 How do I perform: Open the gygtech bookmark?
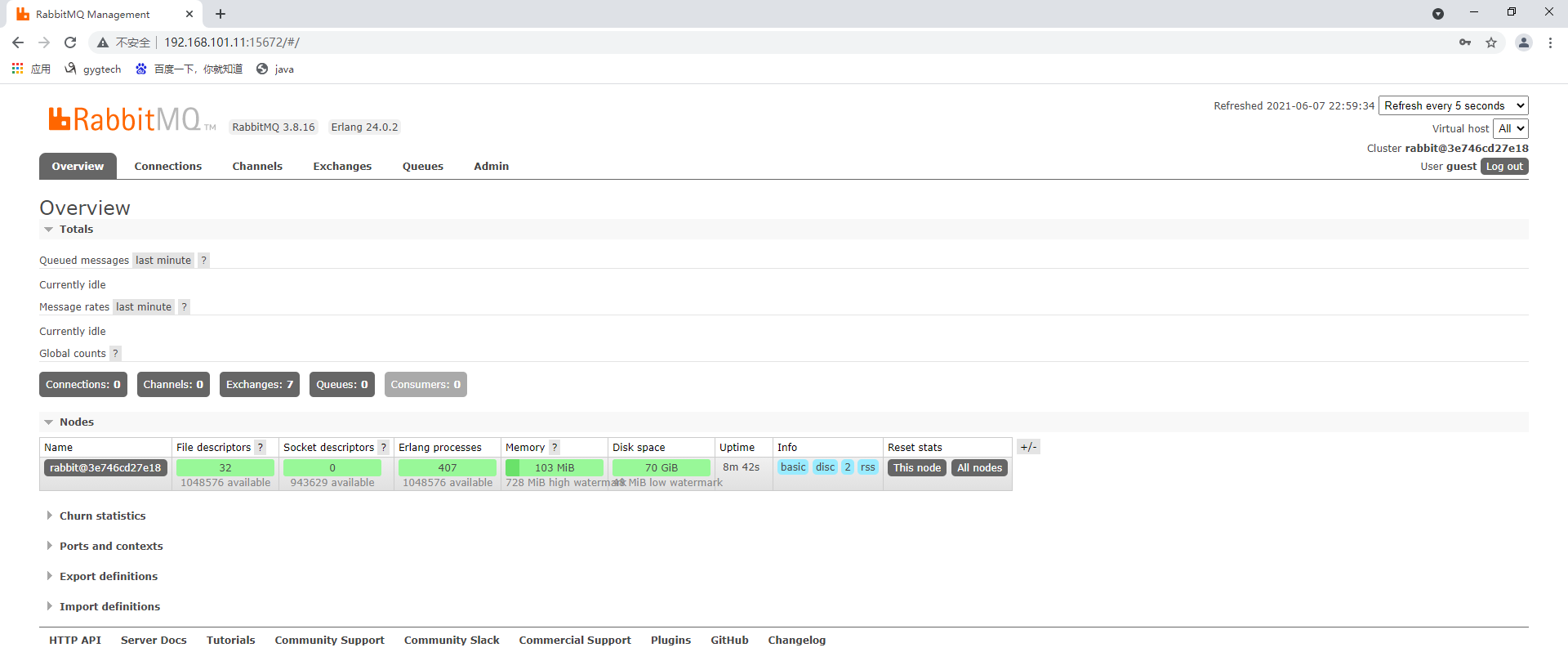point(93,69)
